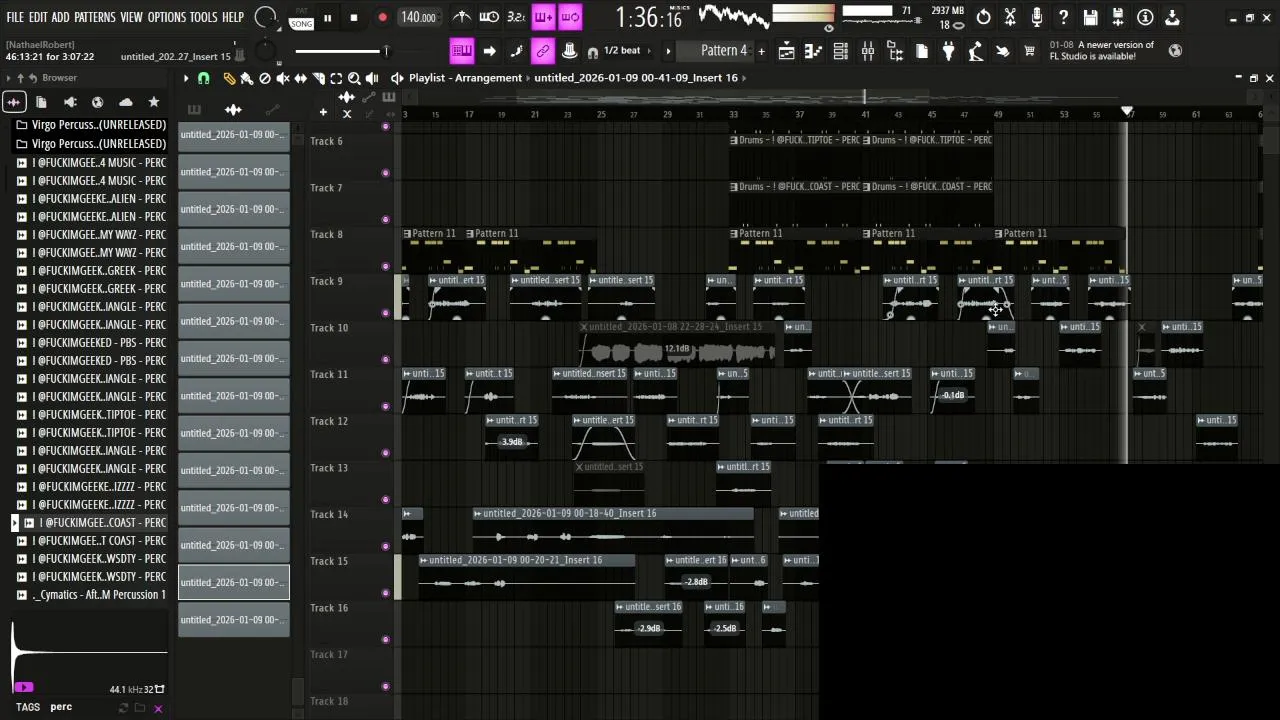Save the project with floppy icon

click(x=1091, y=17)
